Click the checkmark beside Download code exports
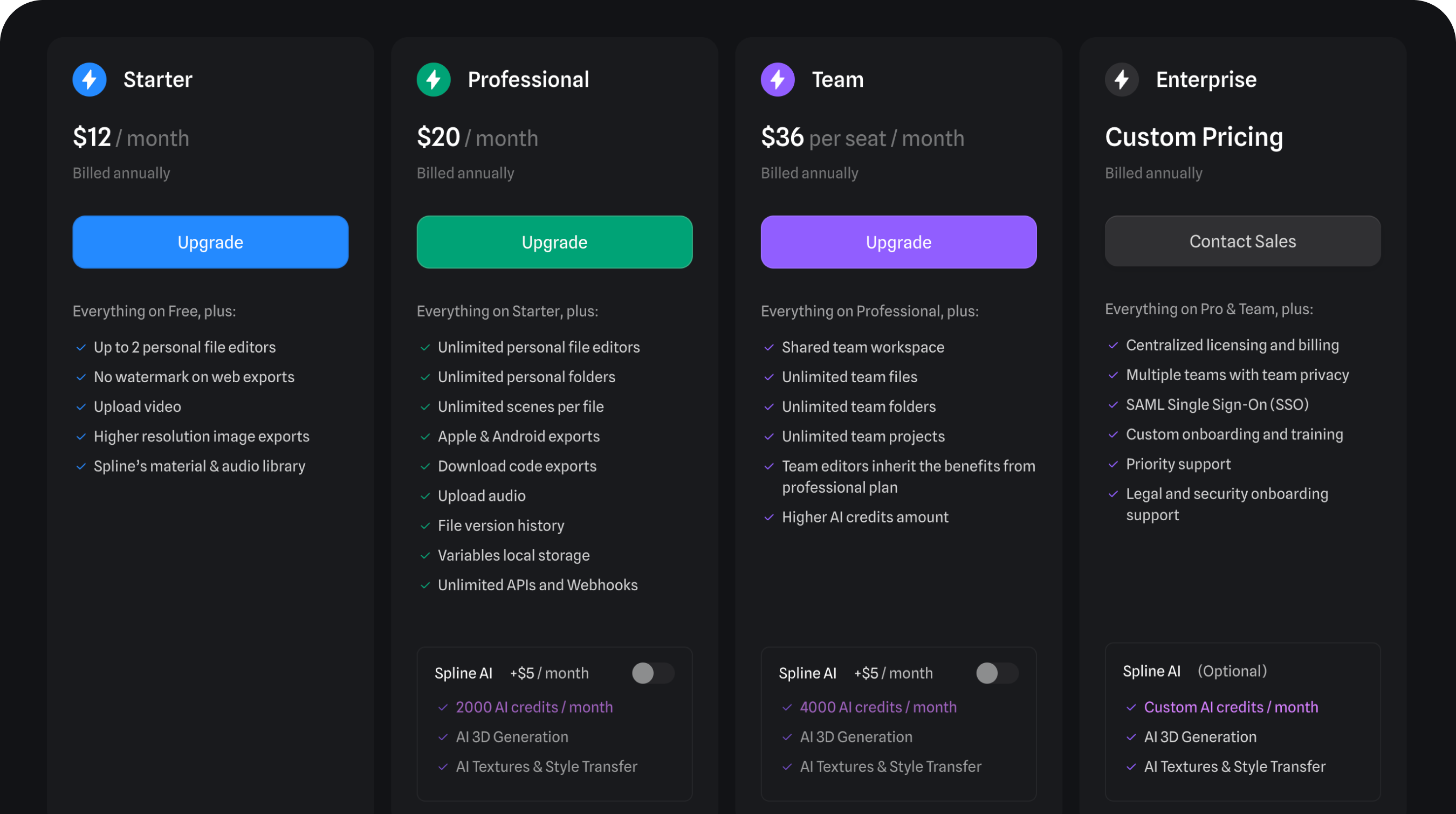This screenshot has height=814, width=1456. pyautogui.click(x=424, y=466)
